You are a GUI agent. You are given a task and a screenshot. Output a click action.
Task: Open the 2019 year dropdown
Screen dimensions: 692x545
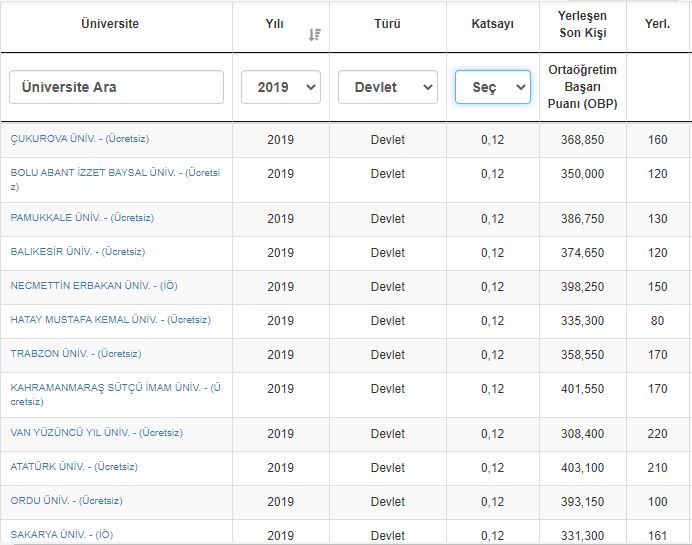281,87
